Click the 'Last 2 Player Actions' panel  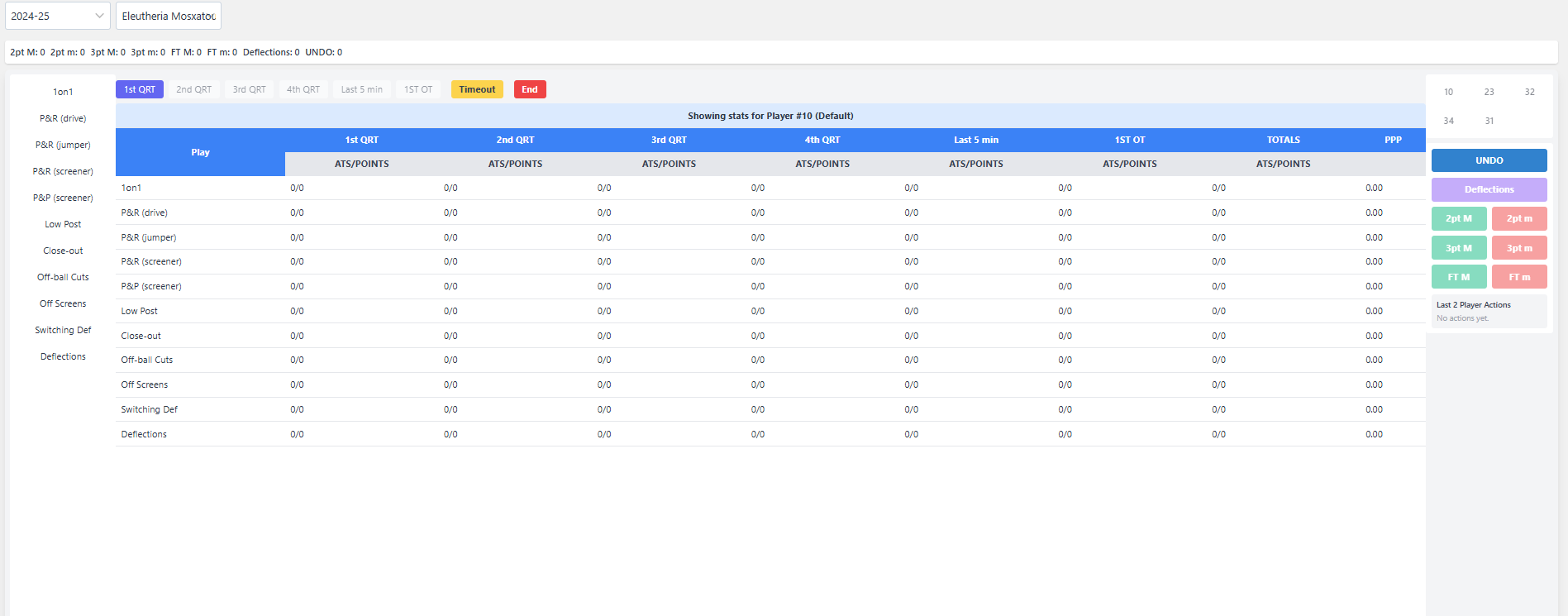pyautogui.click(x=1489, y=311)
